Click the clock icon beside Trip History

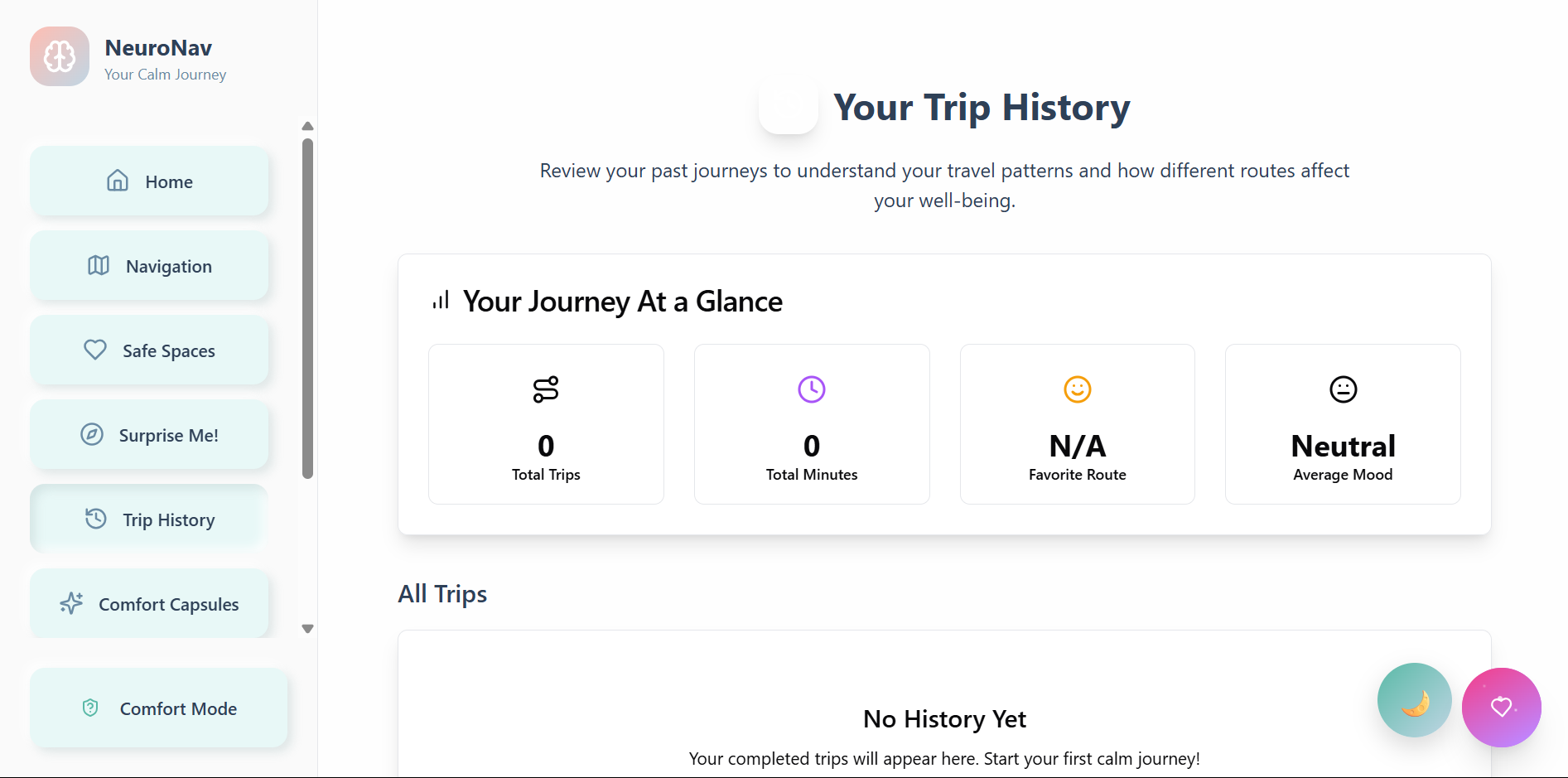(96, 519)
